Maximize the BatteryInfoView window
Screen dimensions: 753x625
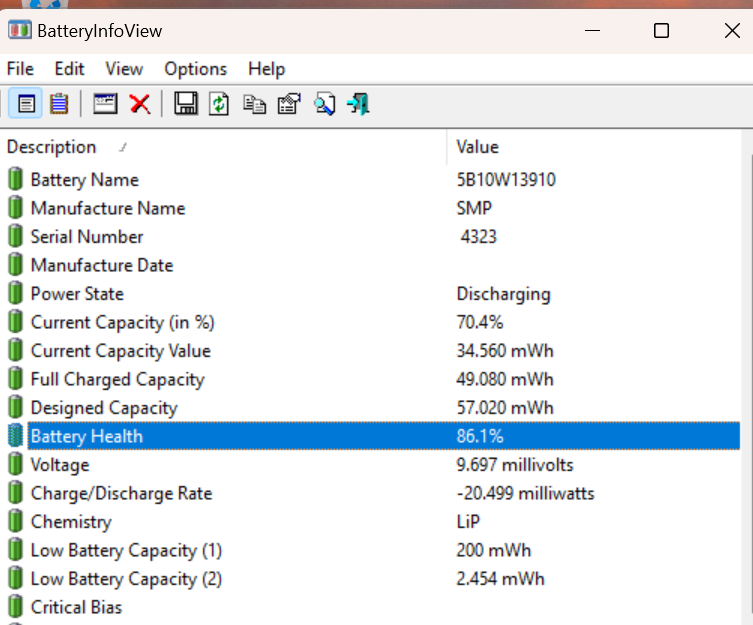point(661,31)
